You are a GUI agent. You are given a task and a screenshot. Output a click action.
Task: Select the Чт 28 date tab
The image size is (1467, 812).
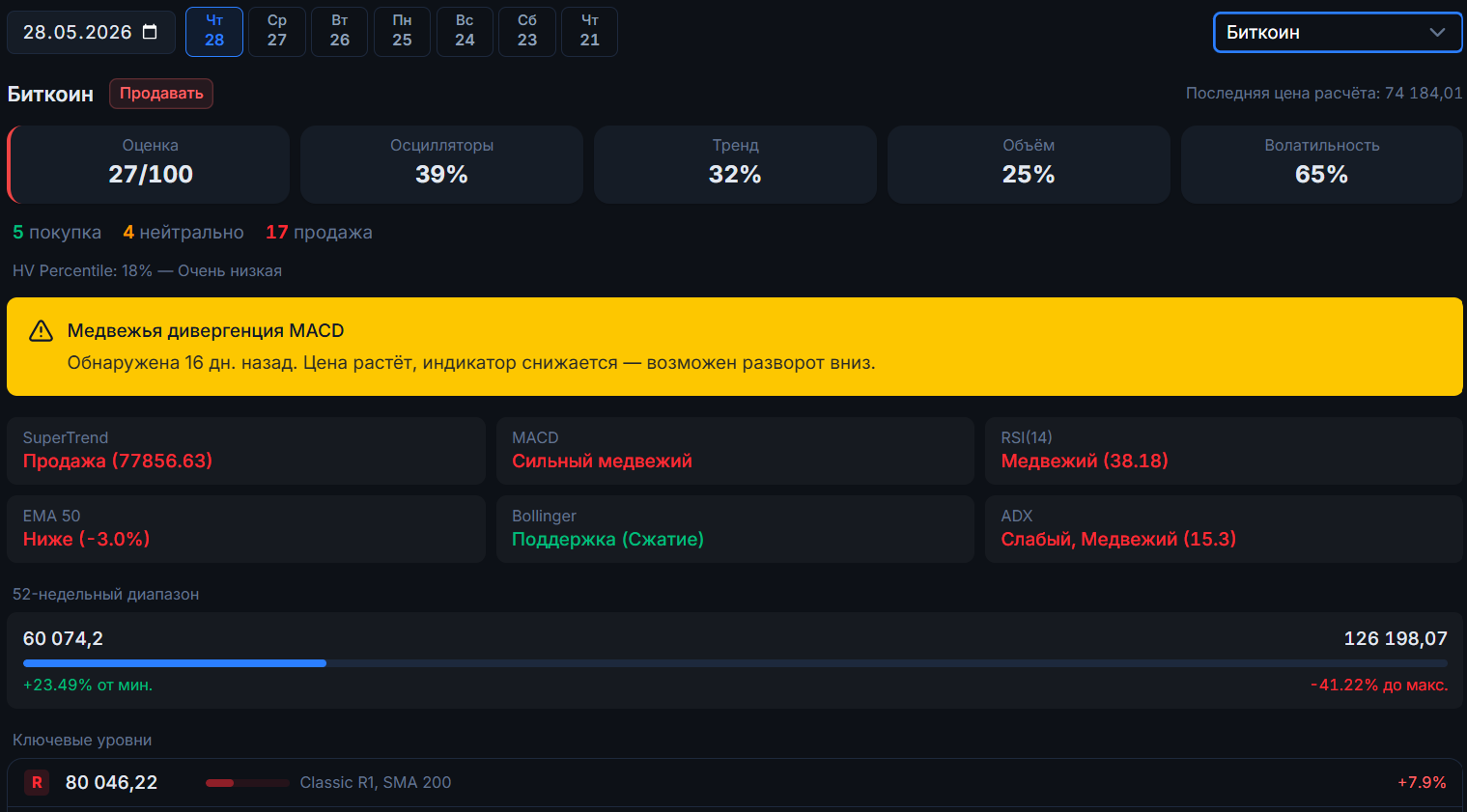(214, 32)
